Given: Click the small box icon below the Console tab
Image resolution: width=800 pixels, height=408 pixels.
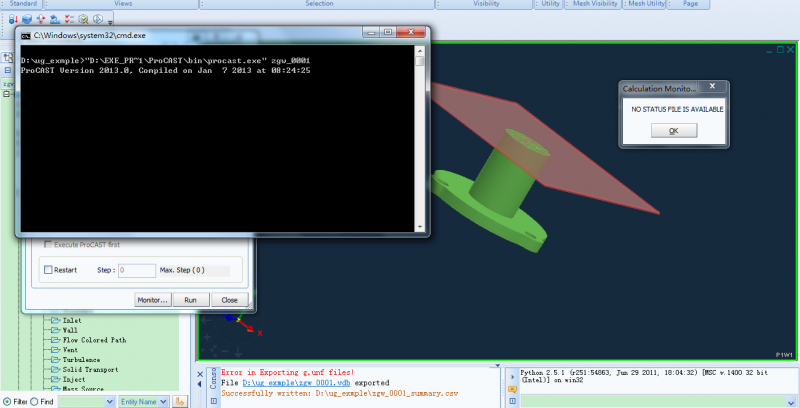Looking at the screenshot, I should point(214,401).
